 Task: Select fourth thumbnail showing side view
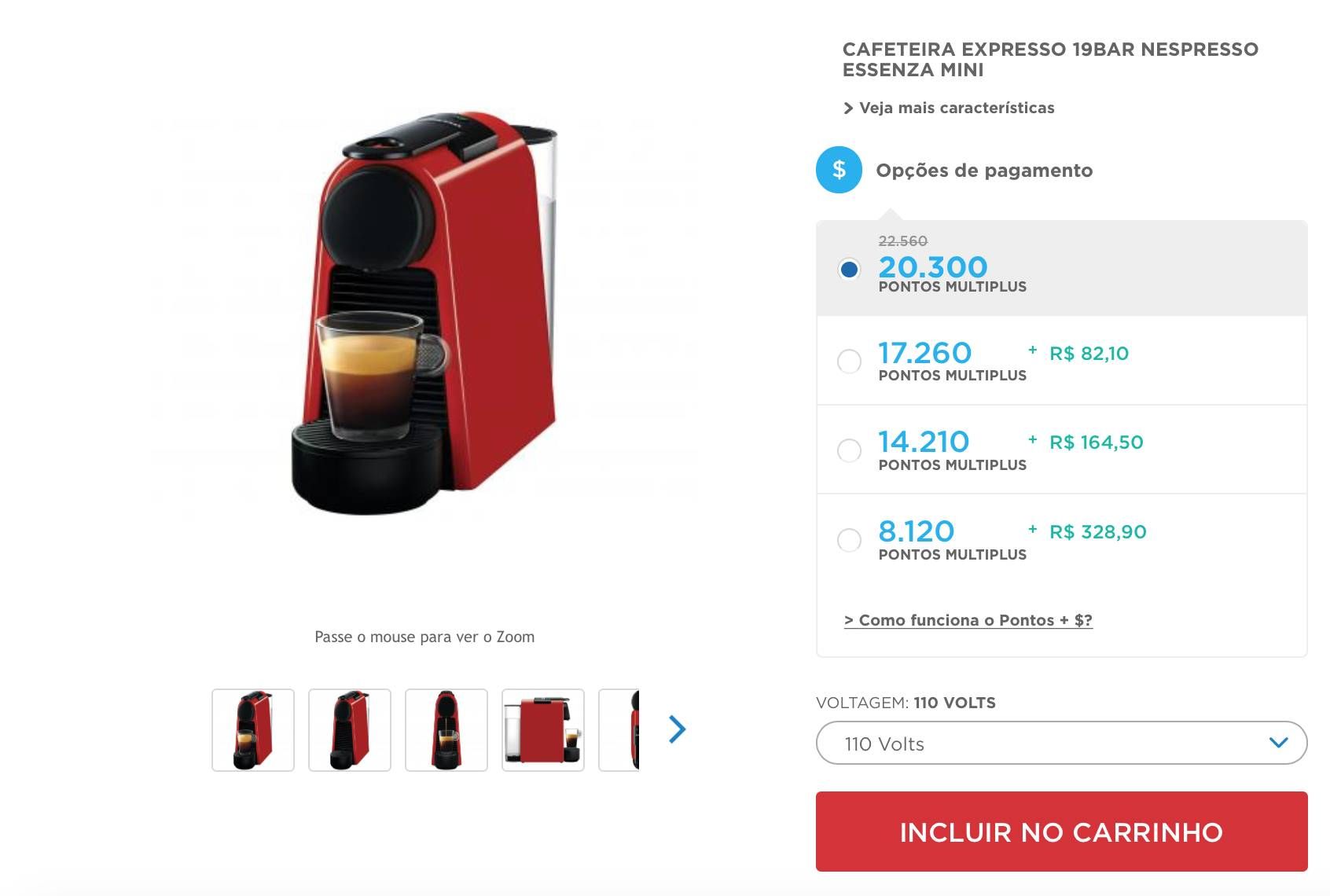pos(543,730)
